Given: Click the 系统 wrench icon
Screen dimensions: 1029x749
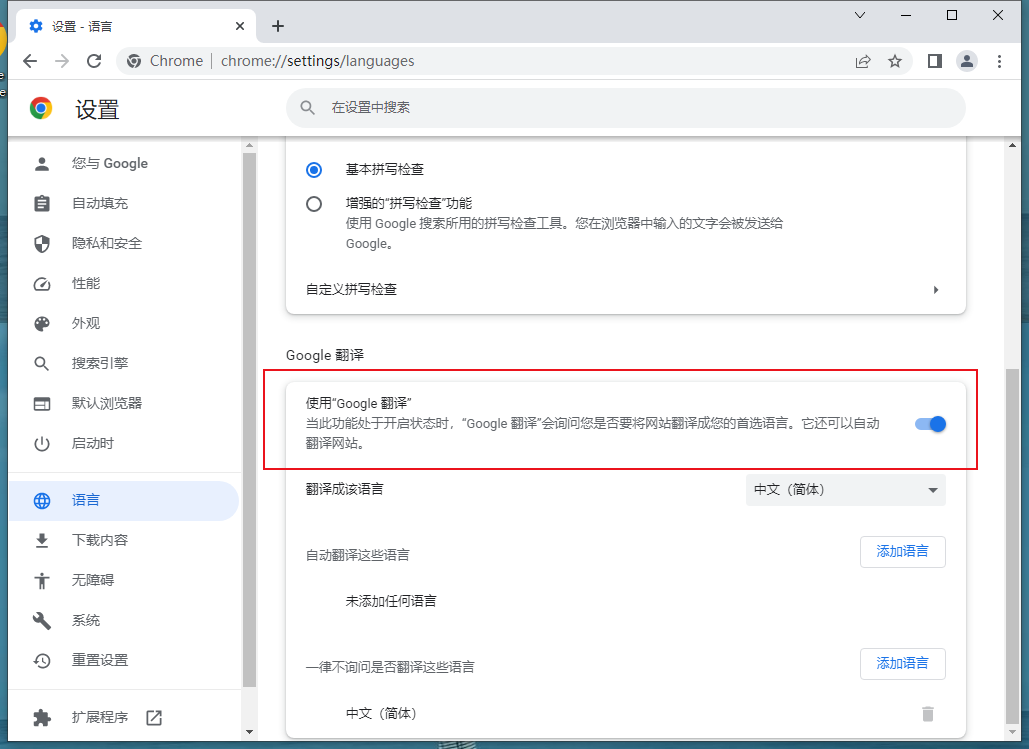Looking at the screenshot, I should pos(42,620).
